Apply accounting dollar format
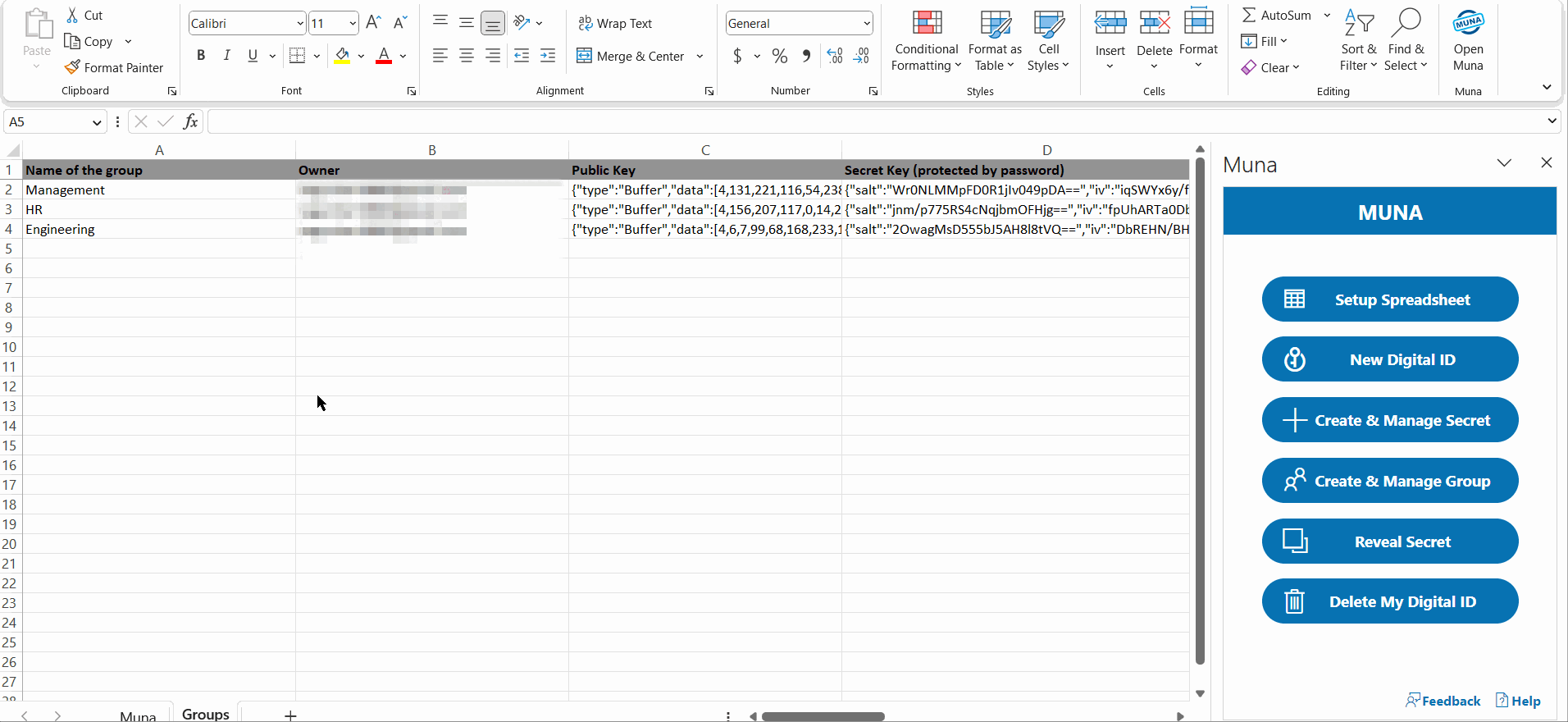This screenshot has height=722, width=1568. pyautogui.click(x=737, y=55)
